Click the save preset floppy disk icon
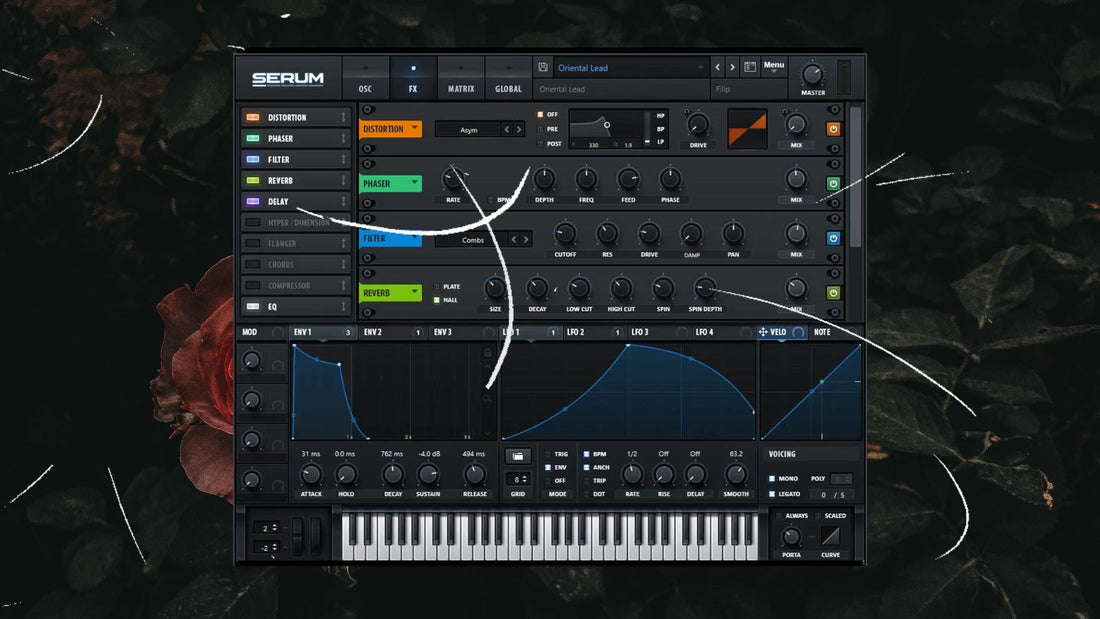 (x=542, y=68)
